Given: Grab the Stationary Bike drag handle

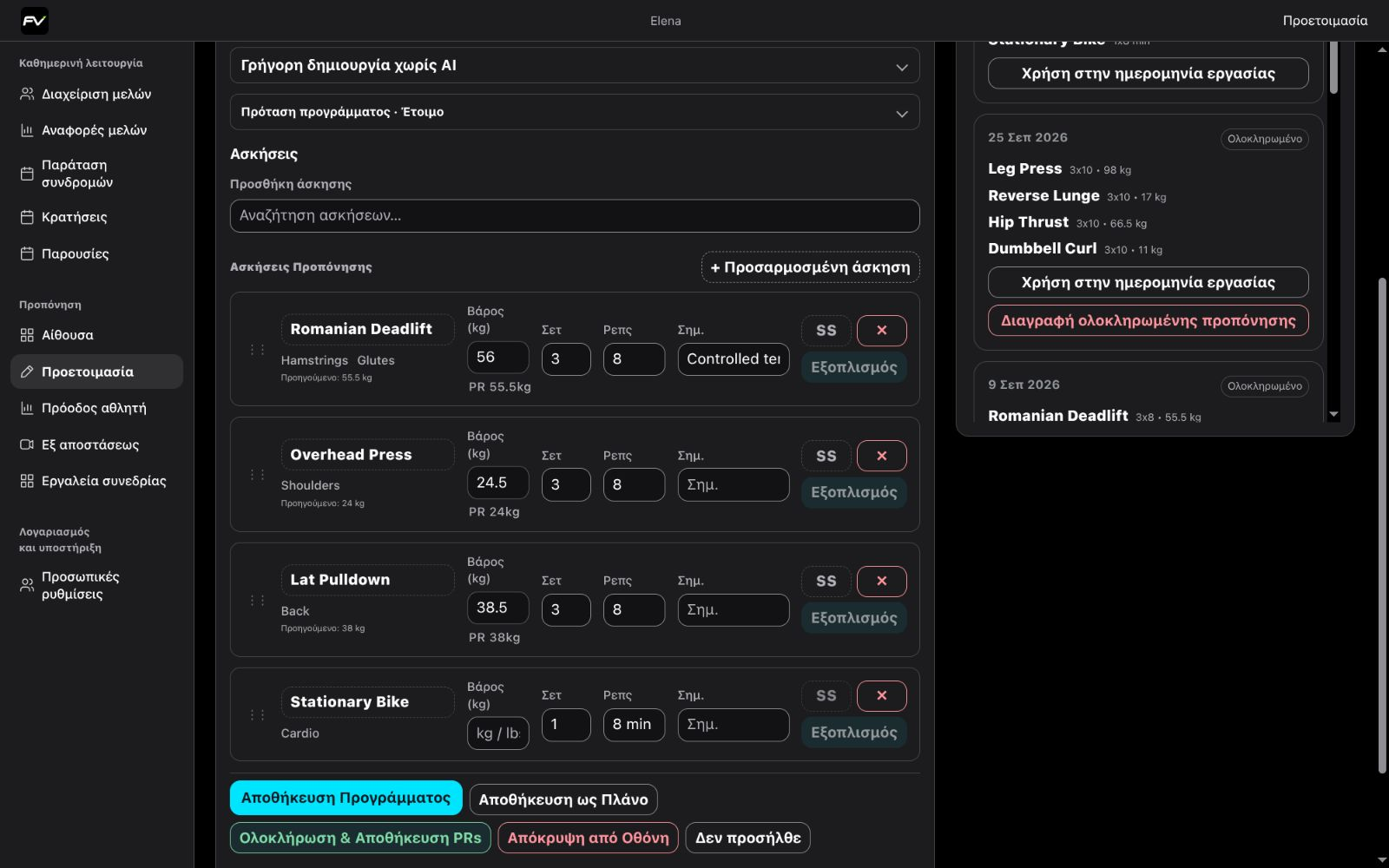Looking at the screenshot, I should pos(257,715).
